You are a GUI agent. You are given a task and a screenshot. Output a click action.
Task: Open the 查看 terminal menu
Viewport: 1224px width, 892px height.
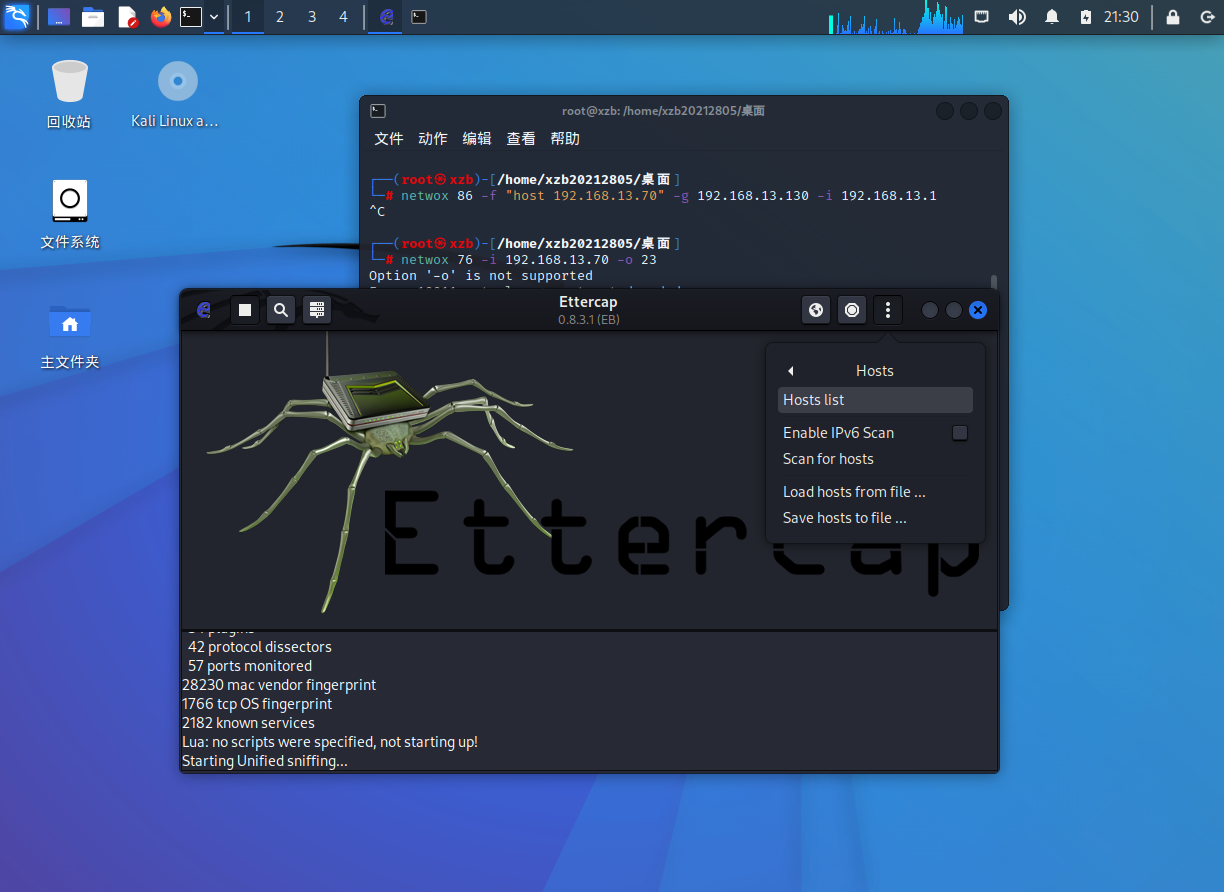pos(521,139)
